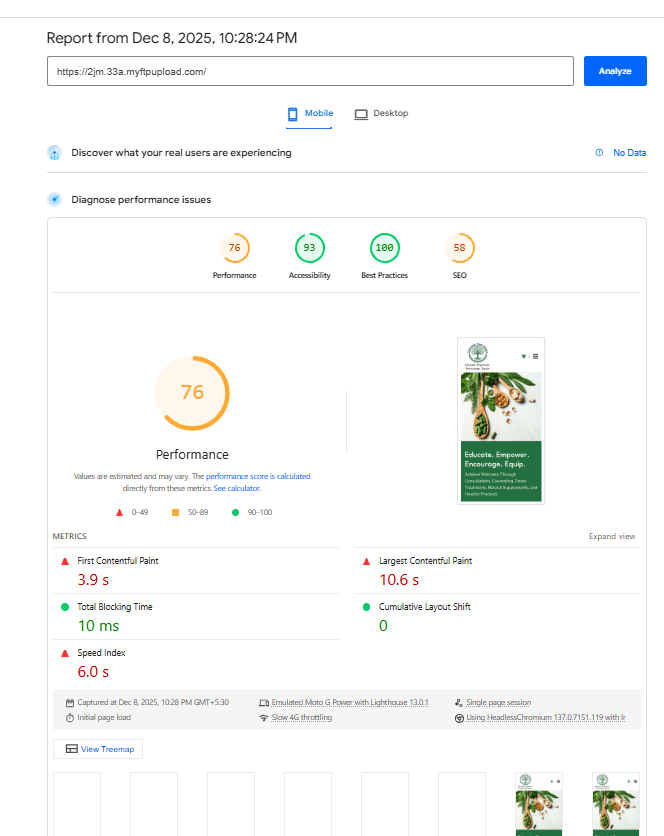Click the last filmstrip thumbnail

(x=615, y=803)
